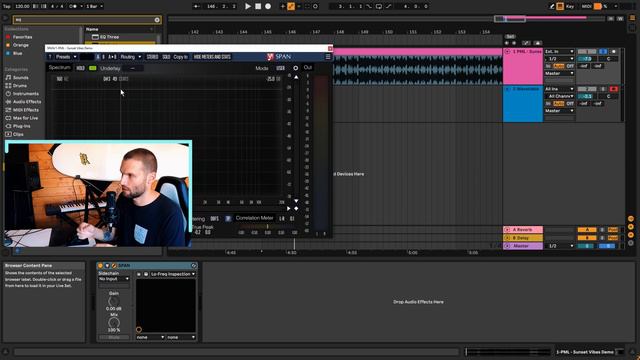This screenshot has height=360, width=640.
Task: Open Sounds category in browser
Action: pos(20,78)
